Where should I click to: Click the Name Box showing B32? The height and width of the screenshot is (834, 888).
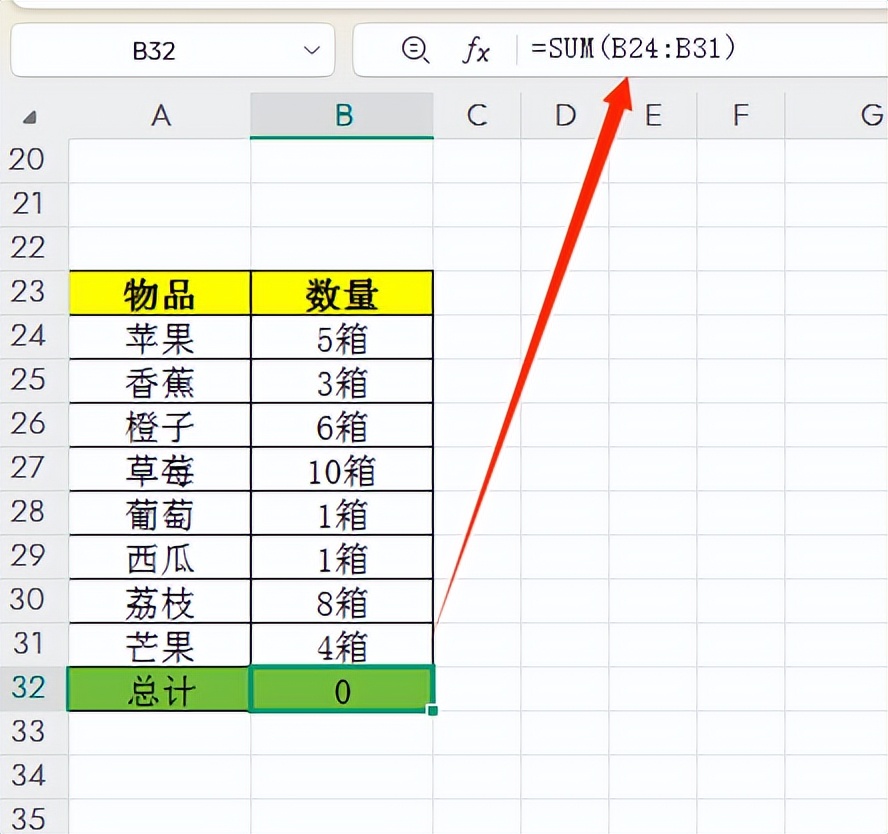172,50
